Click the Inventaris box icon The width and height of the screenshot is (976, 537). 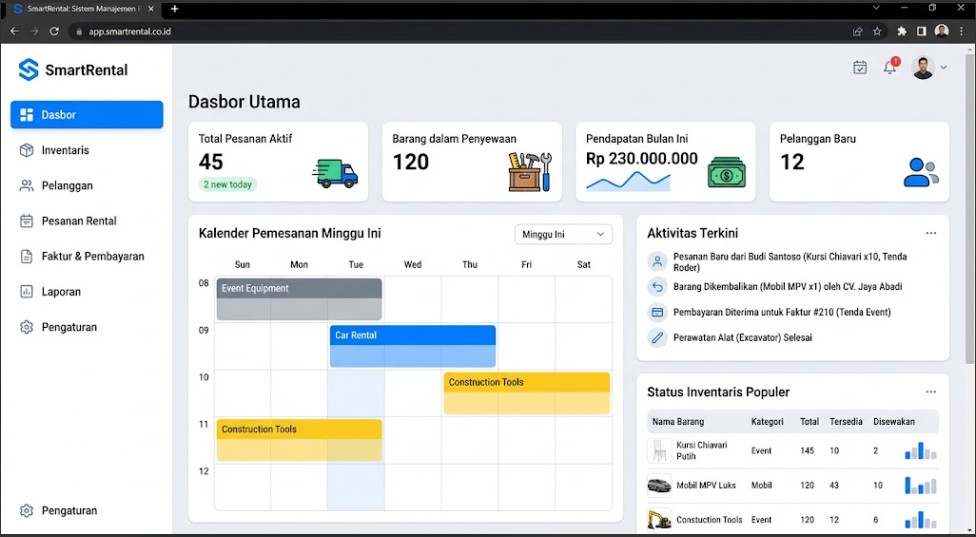[x=26, y=150]
